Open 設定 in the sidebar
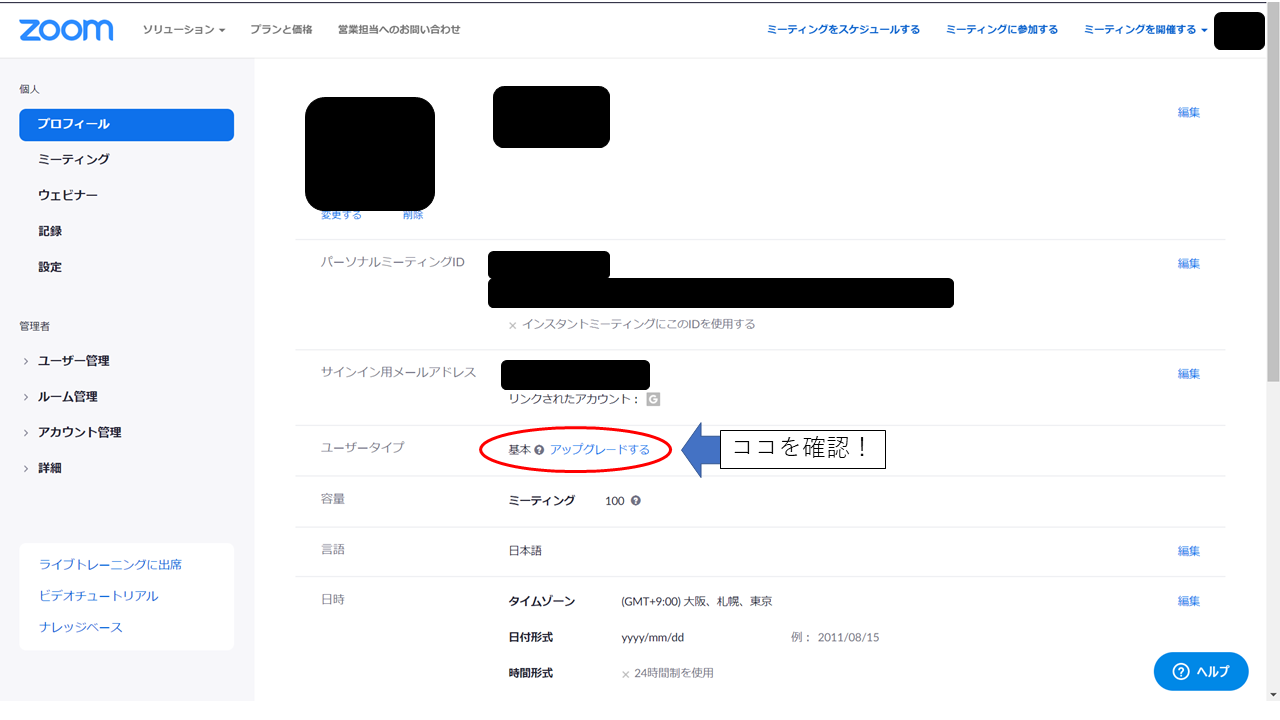 pos(50,267)
